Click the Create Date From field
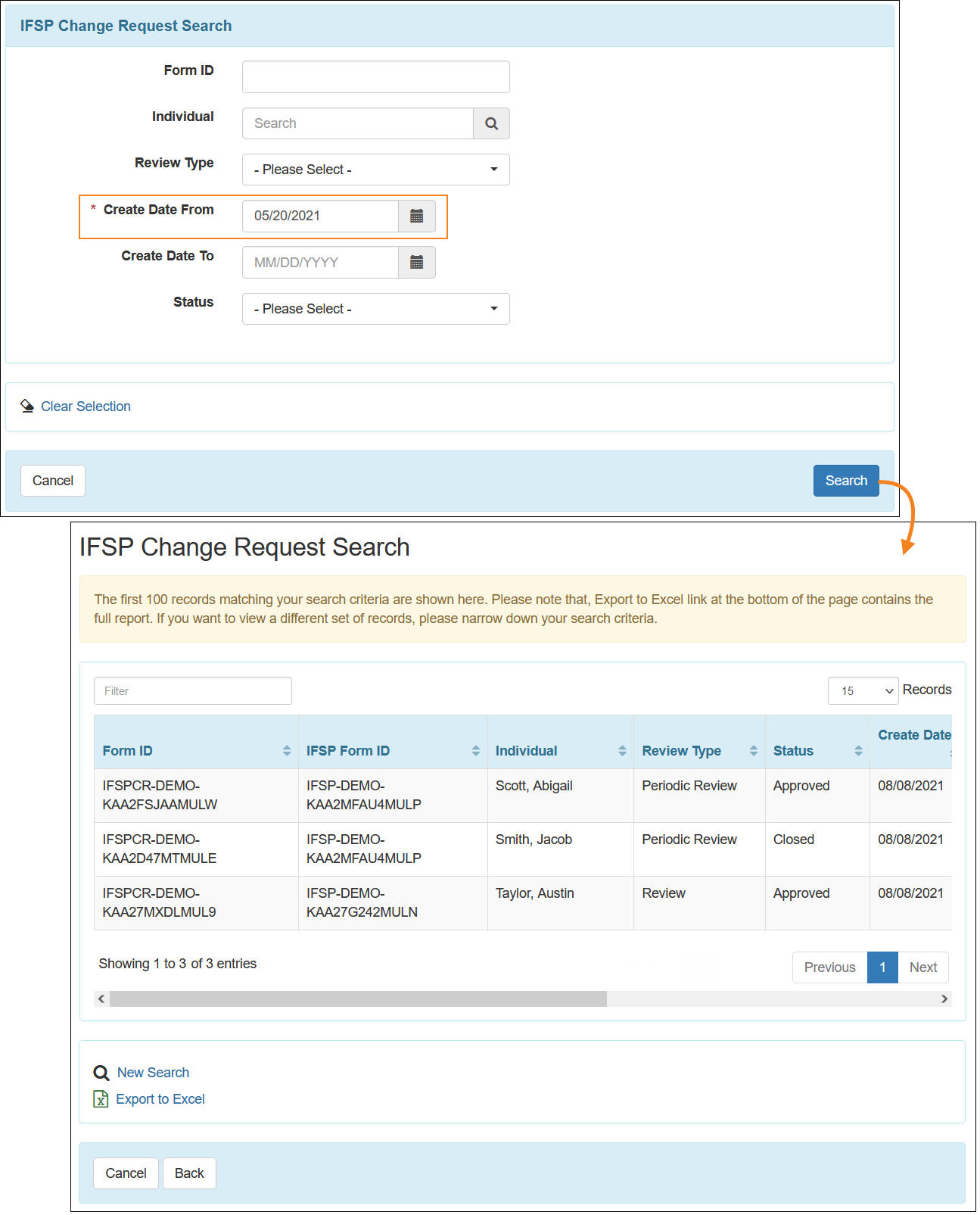Viewport: 980px width, 1215px height. (x=320, y=216)
